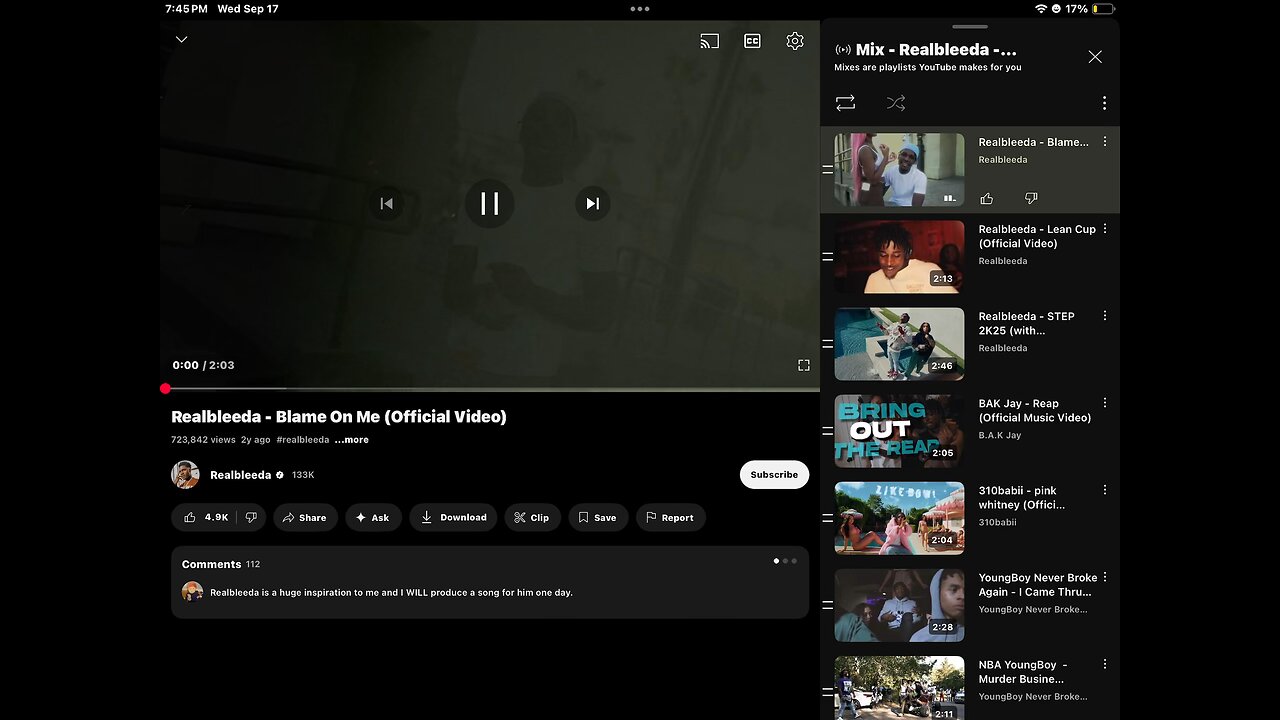This screenshot has height=720, width=1280.
Task: Seek along the video progress bar
Action: point(490,389)
